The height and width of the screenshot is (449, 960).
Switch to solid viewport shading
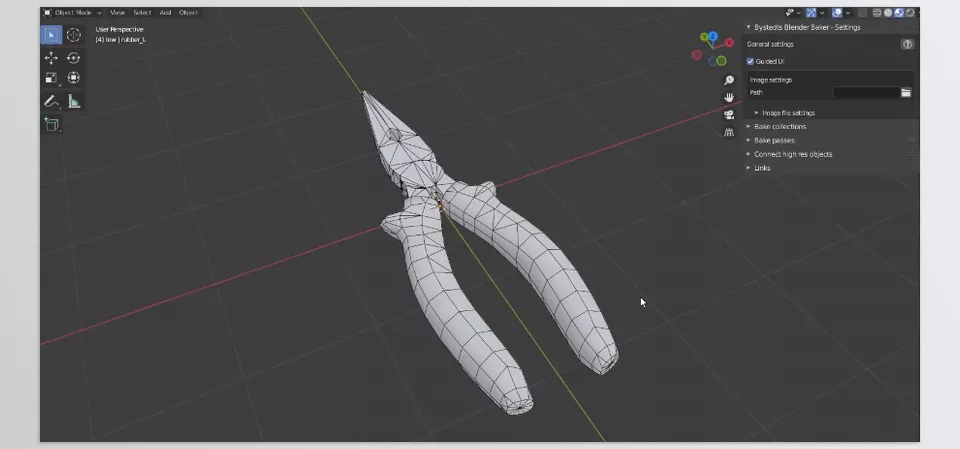[x=888, y=12]
